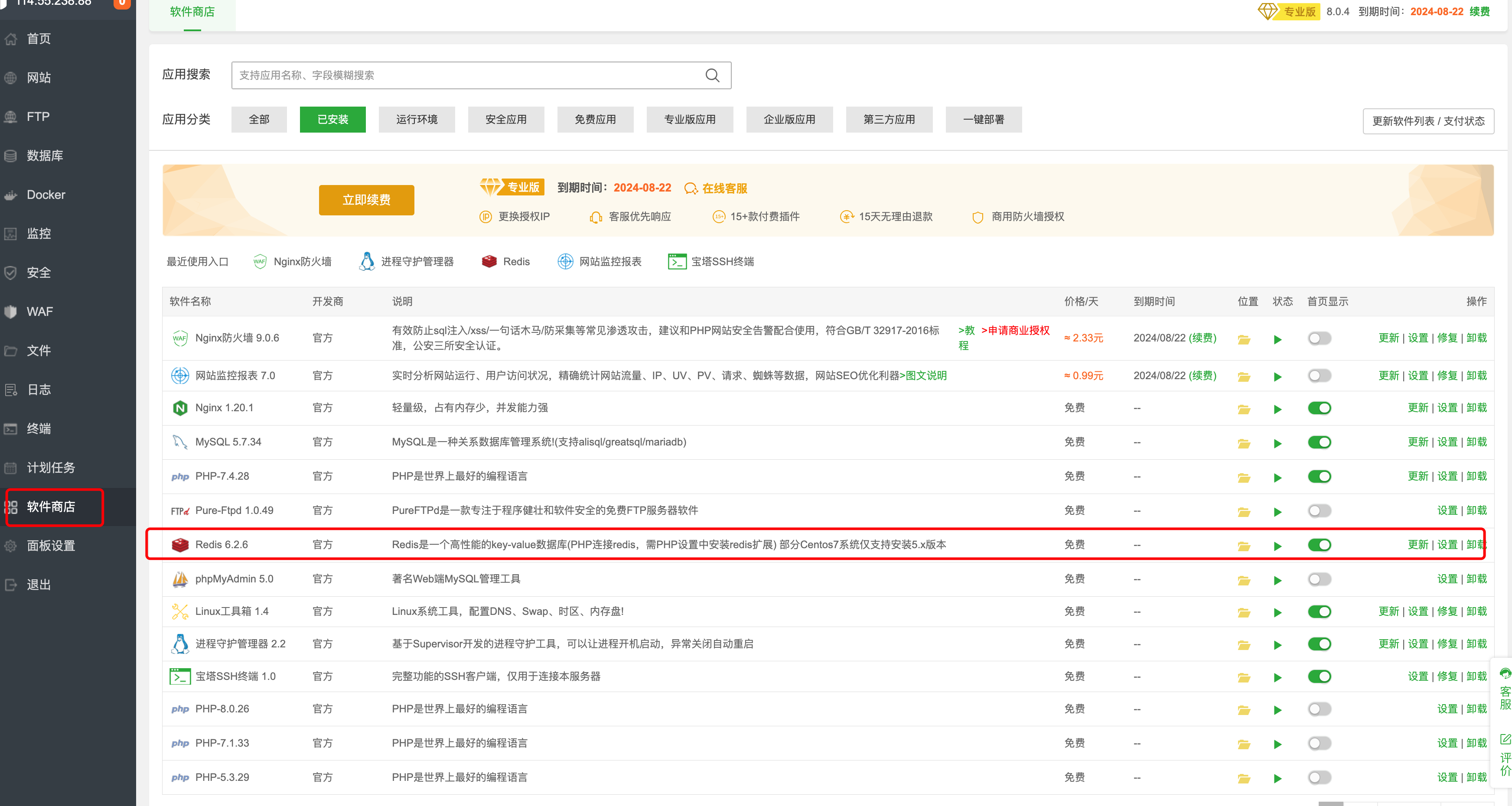This screenshot has height=806, width=1512.
Task: Open folder icon for PHP-5.3.29
Action: pyautogui.click(x=1244, y=778)
